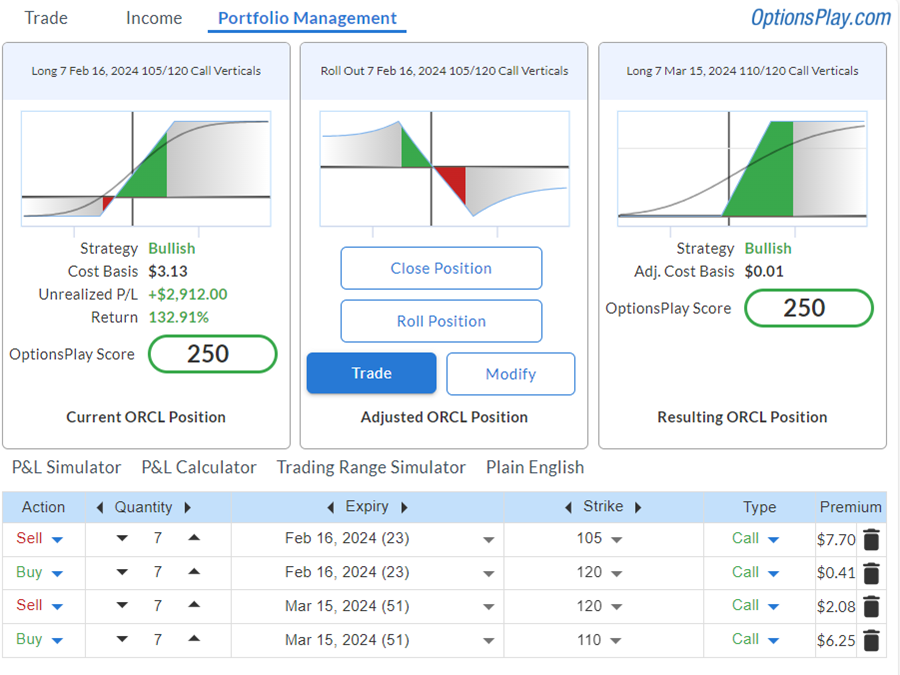Increase quantity on the Sell 105 Call row
Screen dimensions: 900x675
pyautogui.click(x=194, y=538)
